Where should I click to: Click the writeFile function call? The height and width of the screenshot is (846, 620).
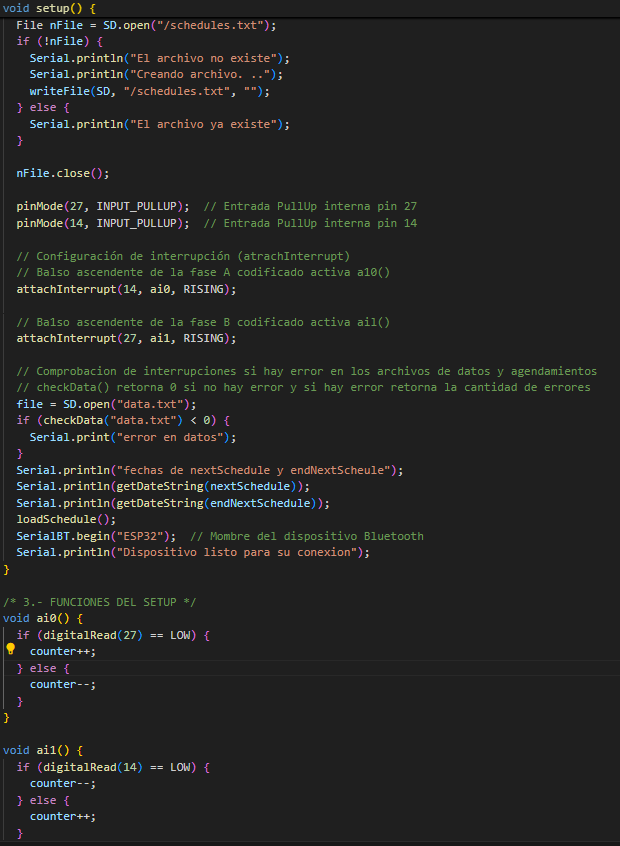click(55, 91)
